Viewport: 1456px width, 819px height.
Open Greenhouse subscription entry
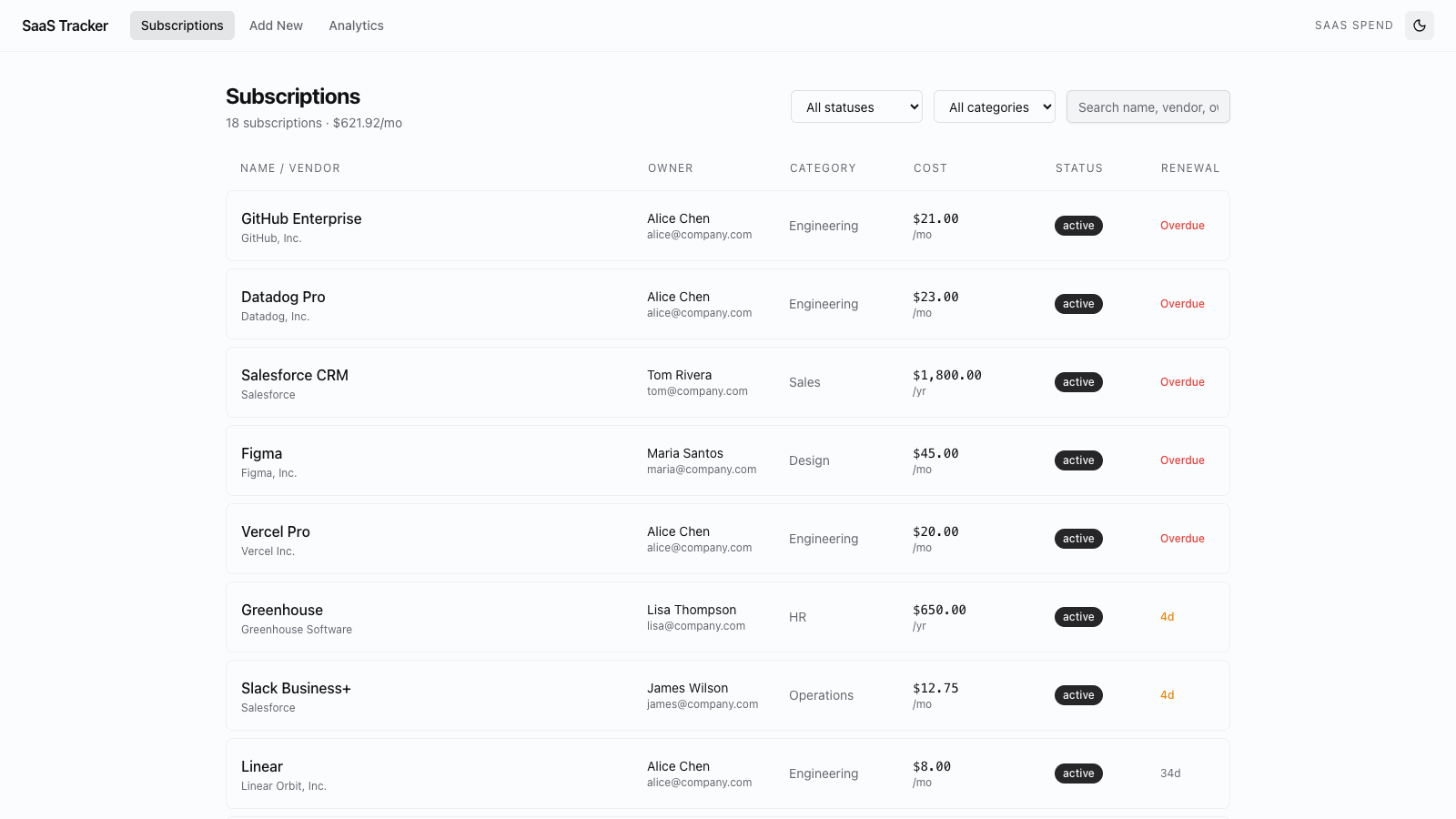[728, 617]
